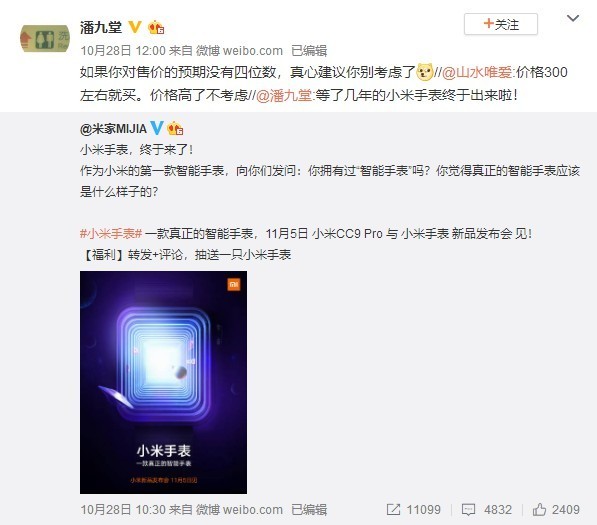The width and height of the screenshot is (597, 525).
Task: Open the #小米手表# hashtag topic
Action: (x=111, y=233)
